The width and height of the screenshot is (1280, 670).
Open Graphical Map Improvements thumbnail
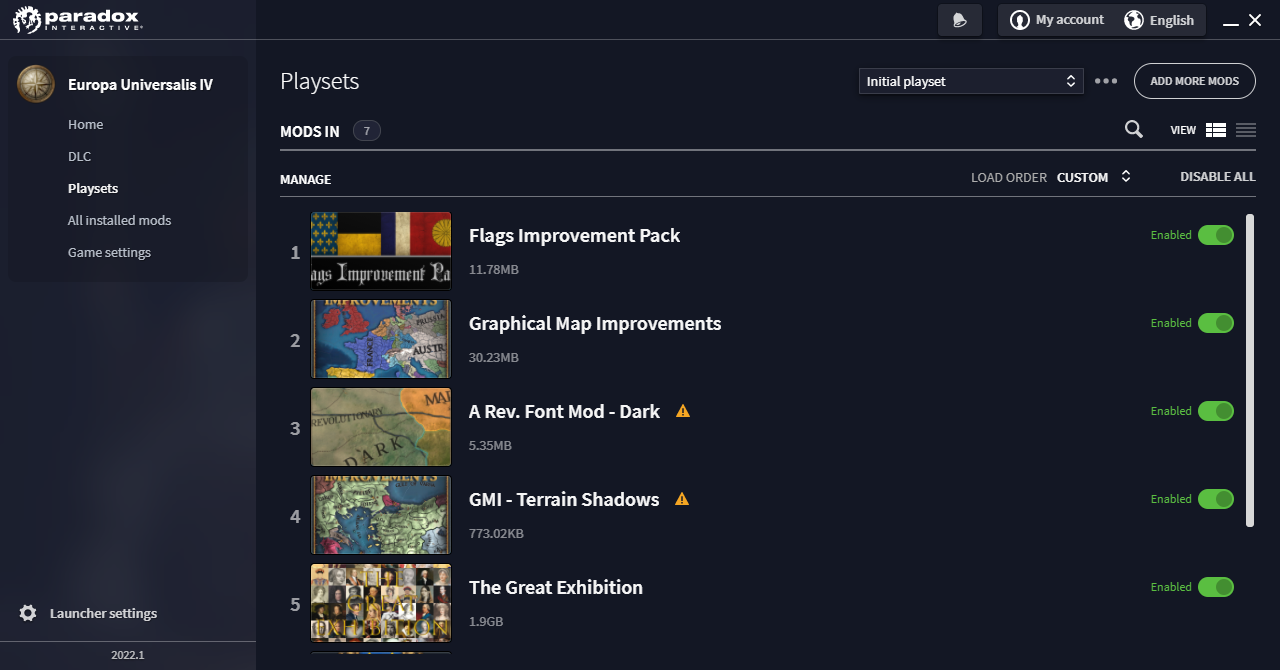click(x=381, y=339)
